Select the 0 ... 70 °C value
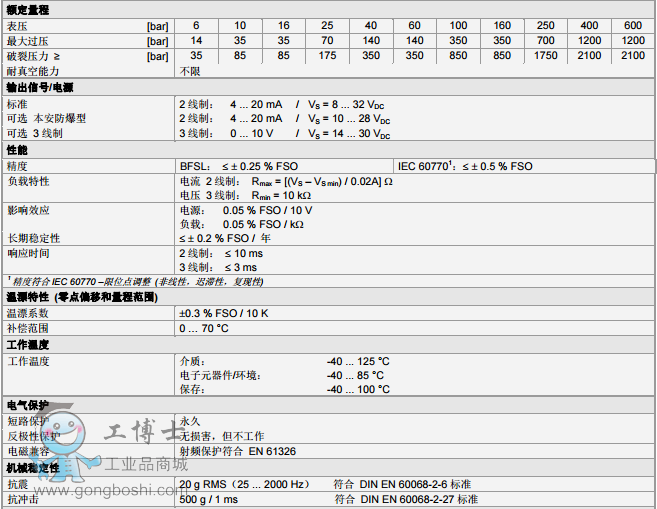 204,328
